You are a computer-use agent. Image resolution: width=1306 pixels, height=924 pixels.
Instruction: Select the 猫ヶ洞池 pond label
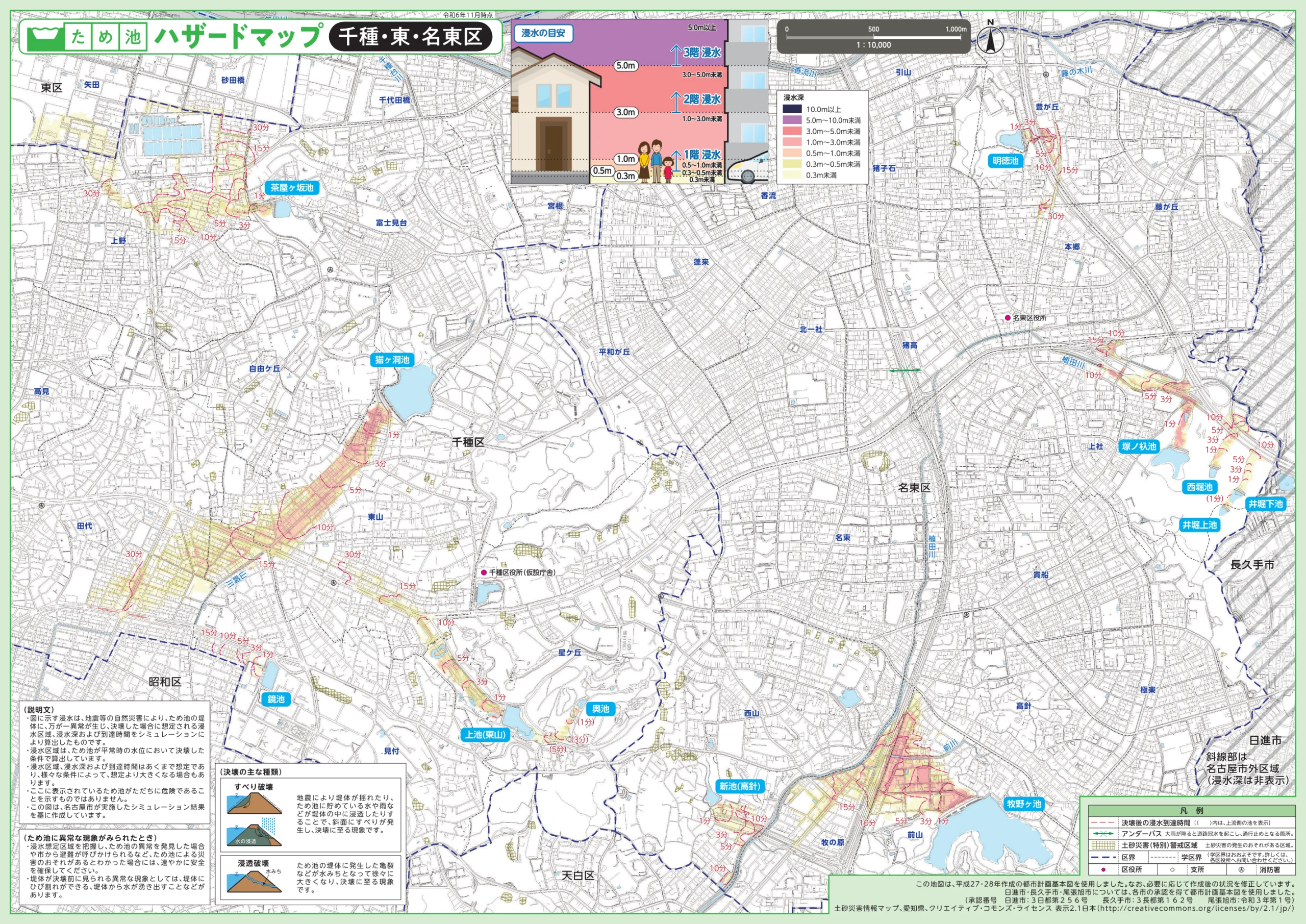pos(392,360)
